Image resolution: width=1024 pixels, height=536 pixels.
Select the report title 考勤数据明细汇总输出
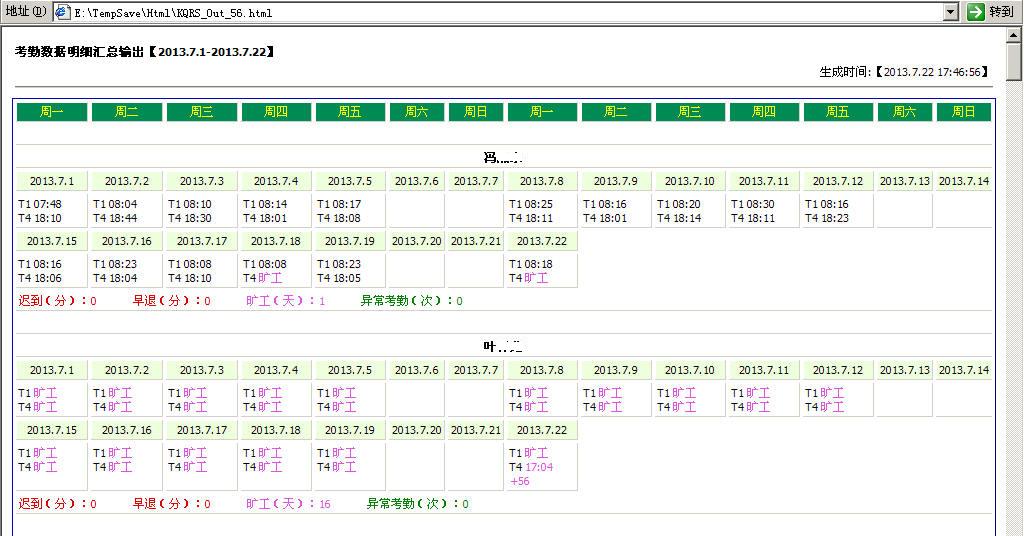[x=144, y=52]
